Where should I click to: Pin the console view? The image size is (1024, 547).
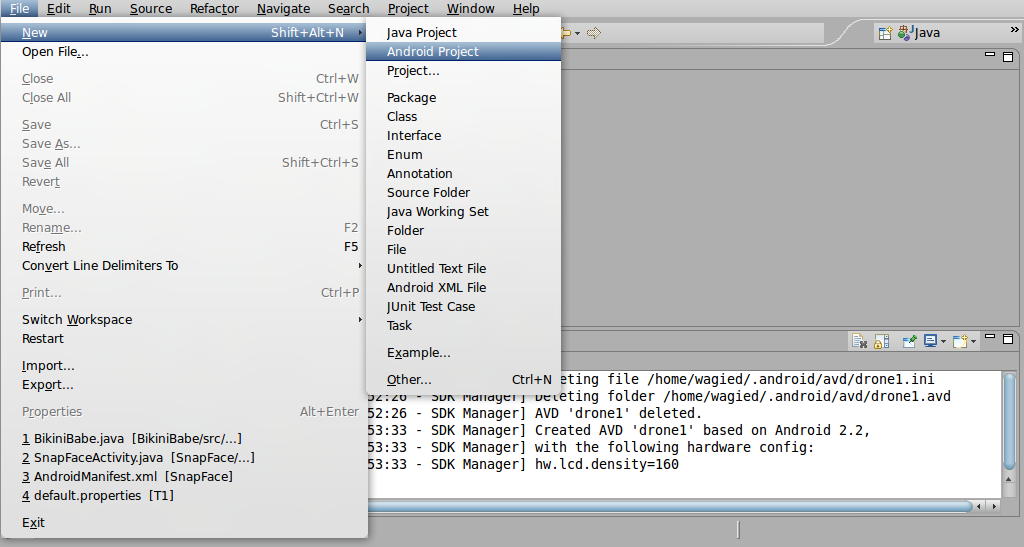tap(909, 341)
